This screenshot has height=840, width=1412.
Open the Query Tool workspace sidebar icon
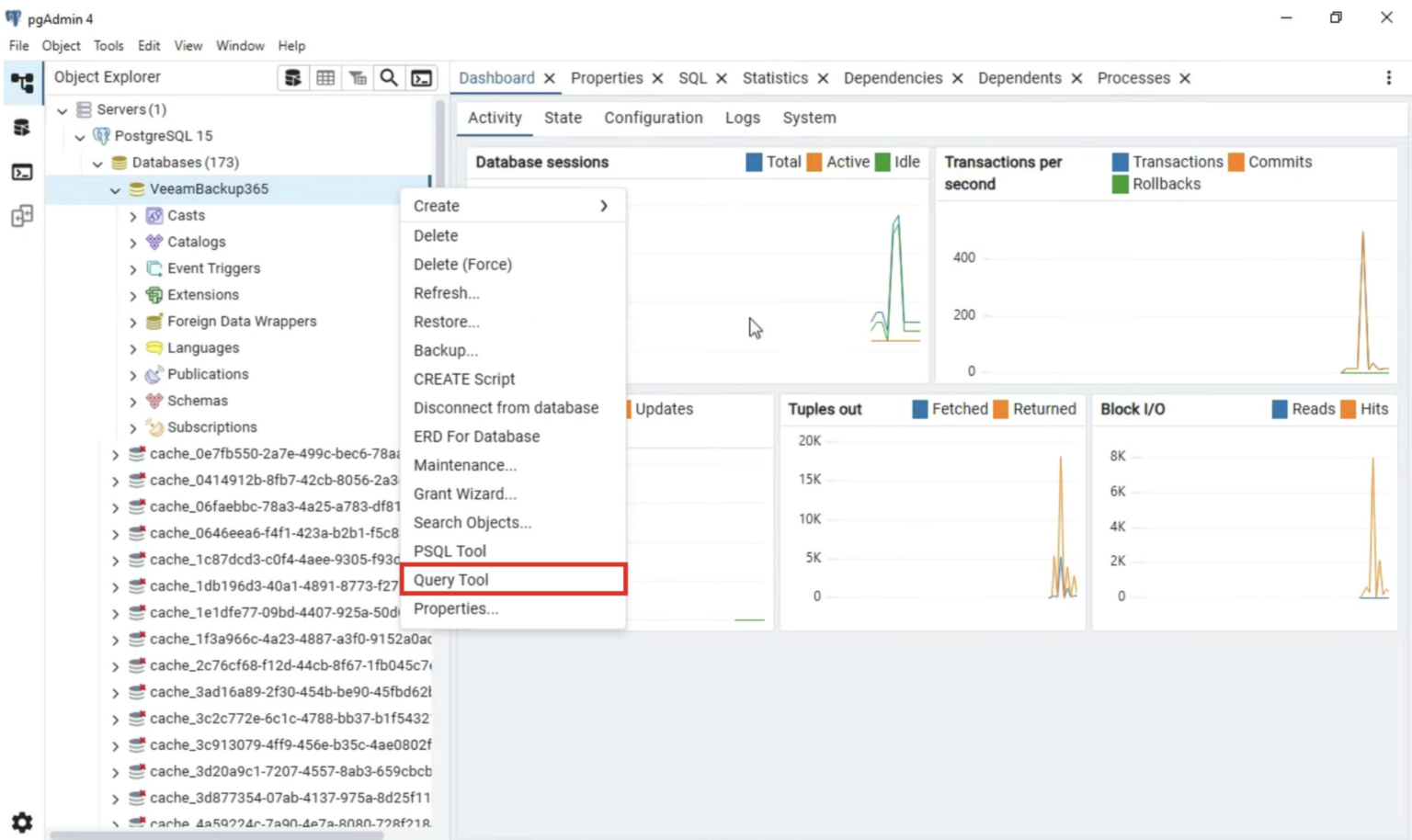22,128
